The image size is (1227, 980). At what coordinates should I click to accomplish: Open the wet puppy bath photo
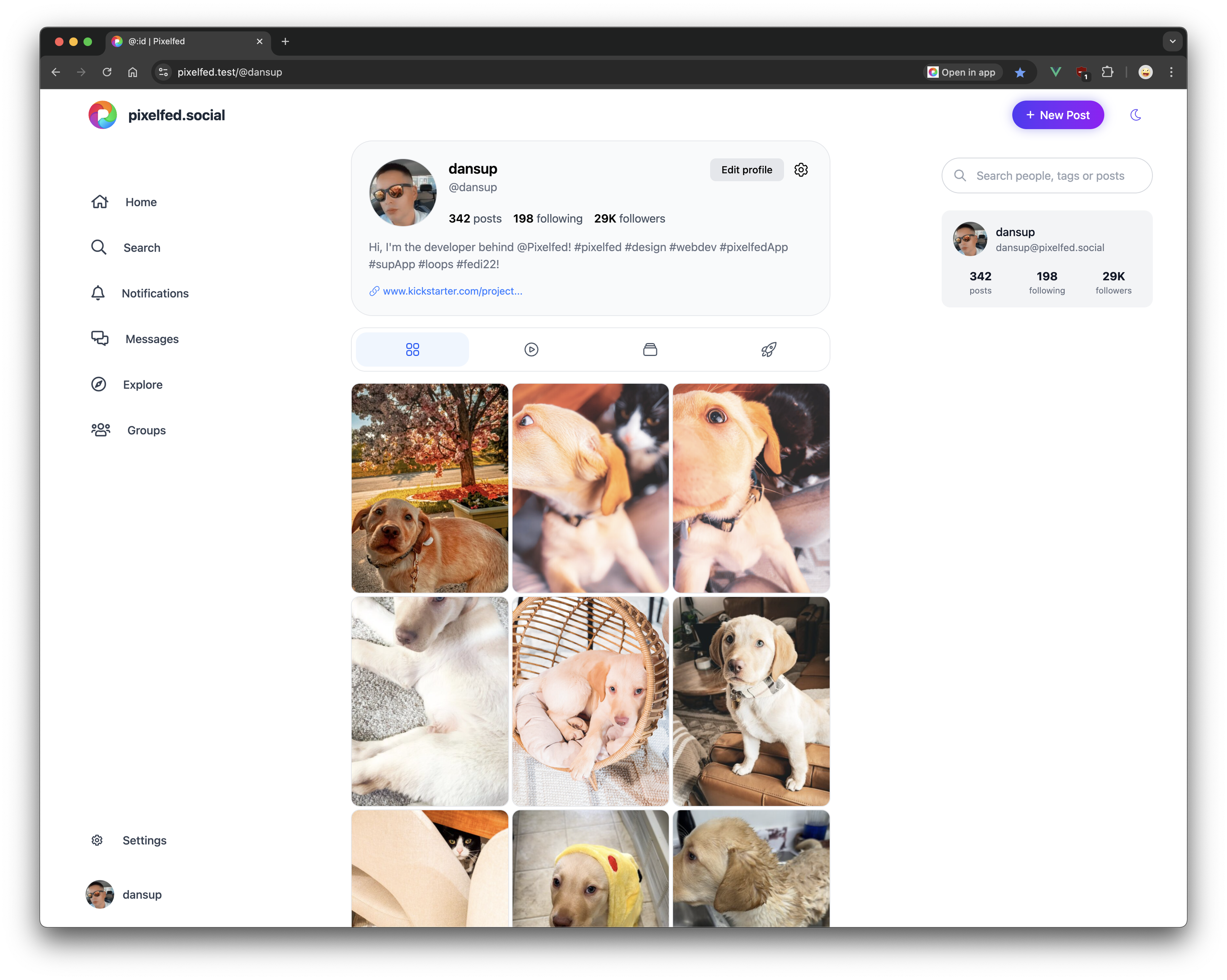pos(751,868)
